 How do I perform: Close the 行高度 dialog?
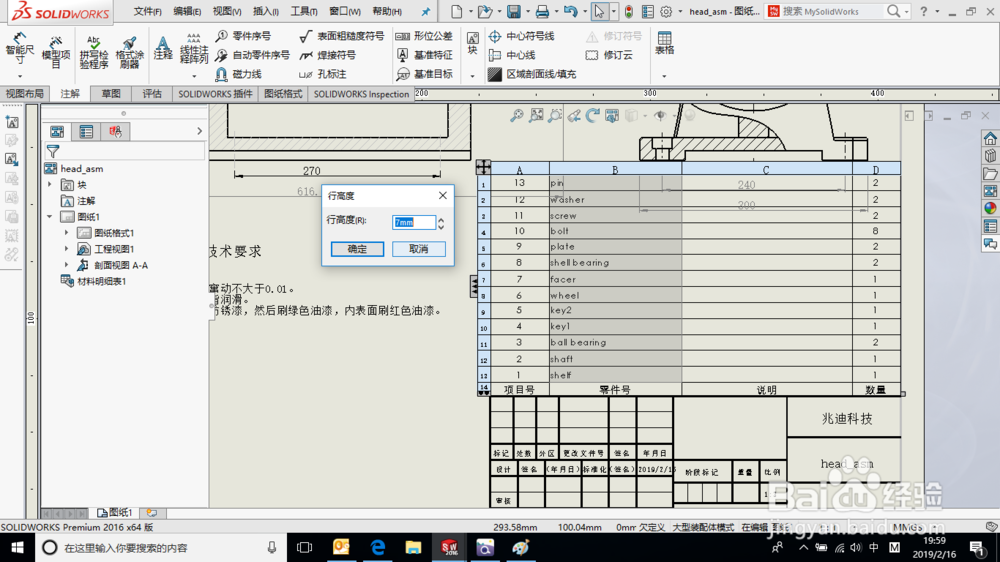pos(443,195)
